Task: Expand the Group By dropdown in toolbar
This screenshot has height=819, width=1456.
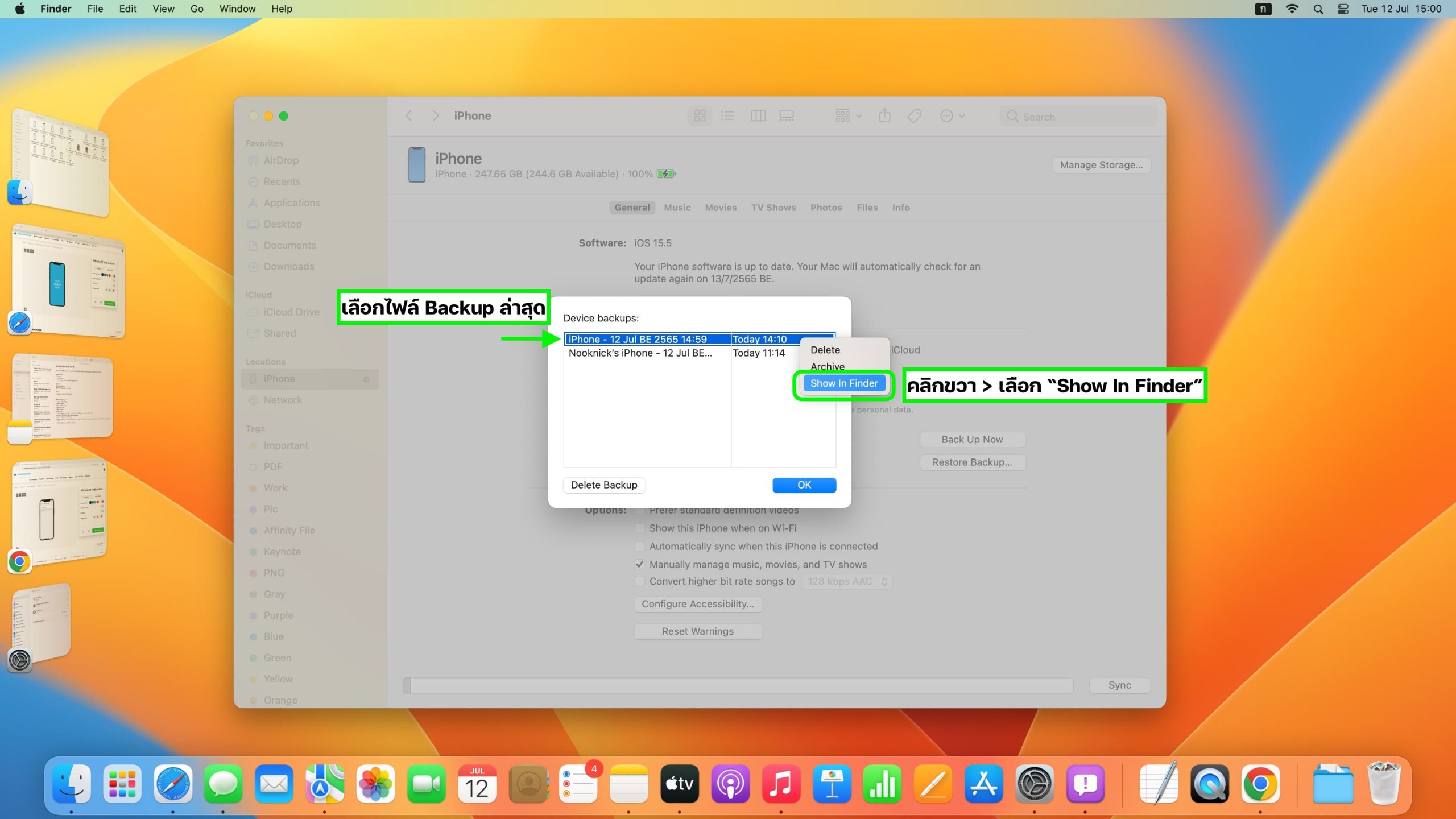Action: 848,116
